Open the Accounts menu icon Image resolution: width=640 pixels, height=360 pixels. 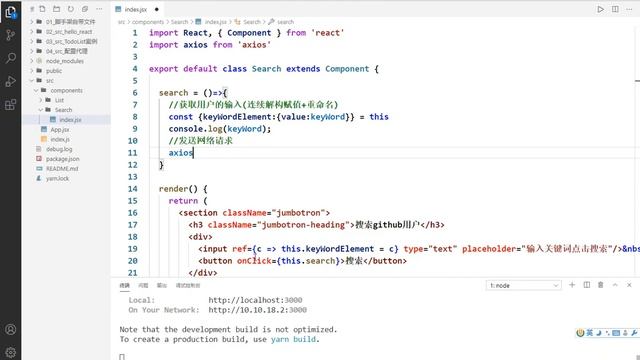(11, 329)
